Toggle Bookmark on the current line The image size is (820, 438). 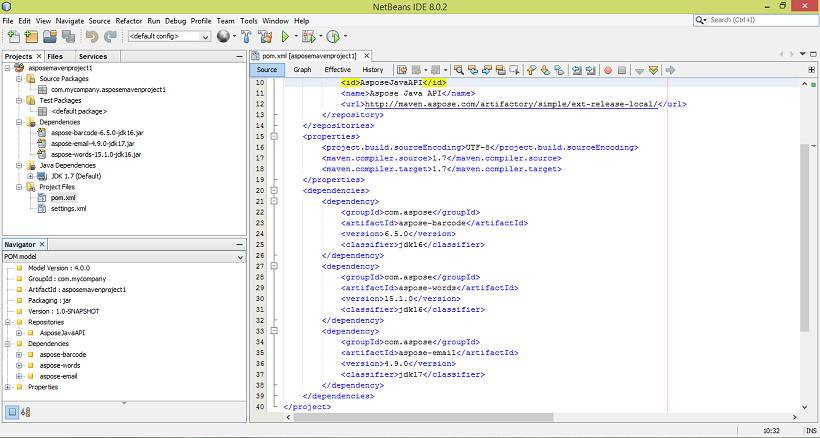click(560, 70)
